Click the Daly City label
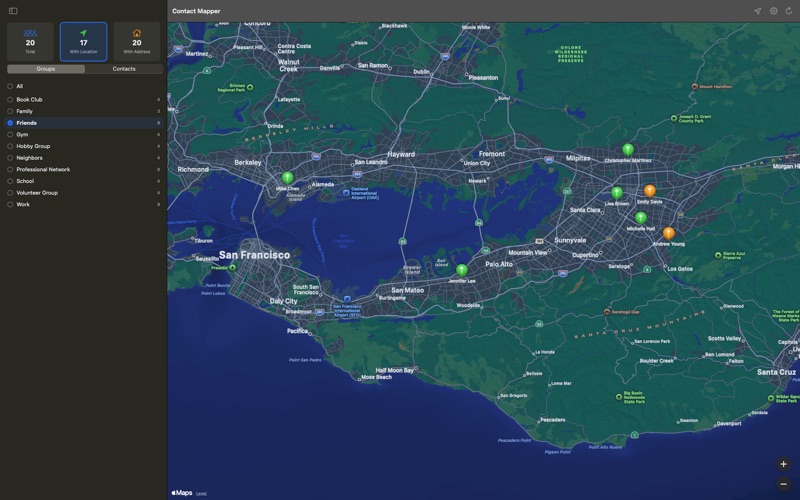This screenshot has width=800, height=500. pos(283,301)
